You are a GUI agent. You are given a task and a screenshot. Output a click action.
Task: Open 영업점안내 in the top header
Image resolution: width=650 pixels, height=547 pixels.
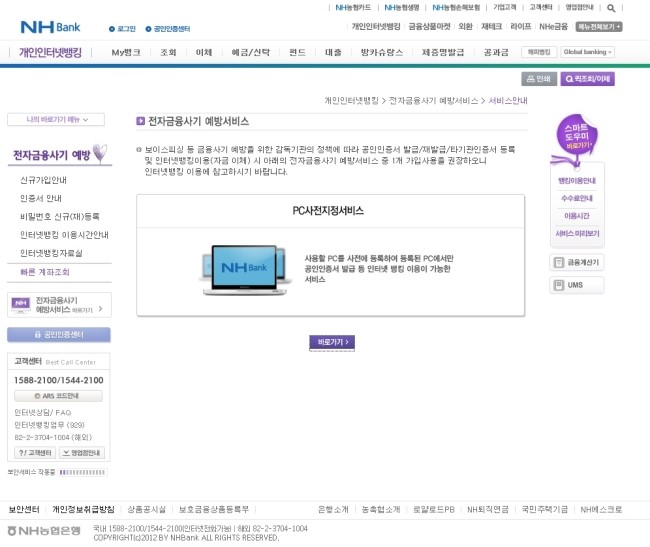click(580, 7)
